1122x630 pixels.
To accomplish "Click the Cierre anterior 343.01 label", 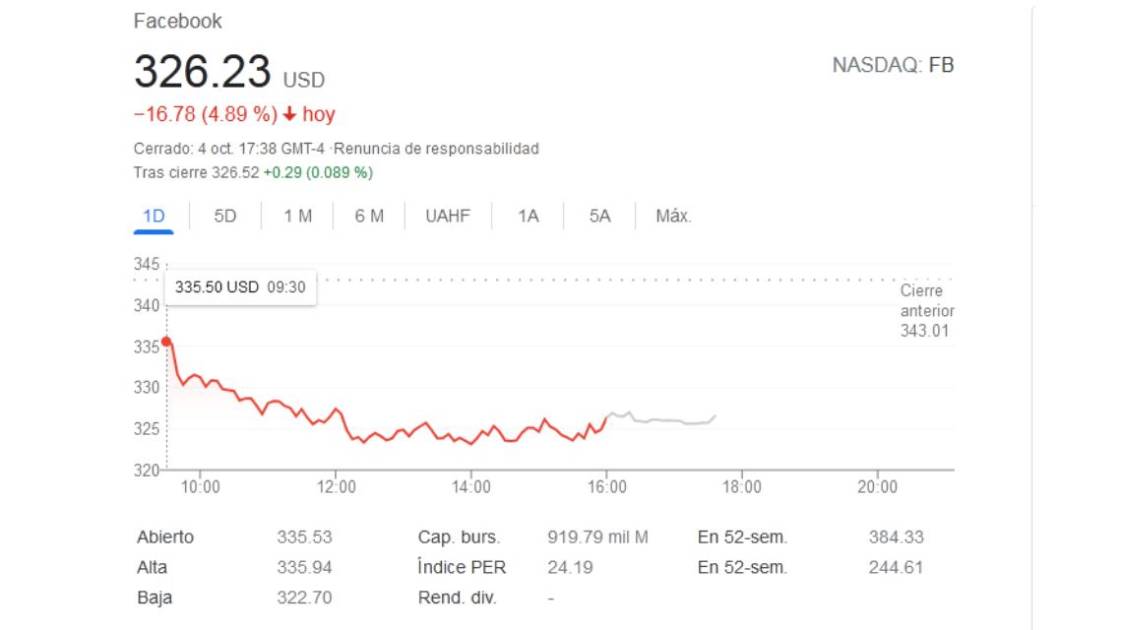I will click(926, 311).
